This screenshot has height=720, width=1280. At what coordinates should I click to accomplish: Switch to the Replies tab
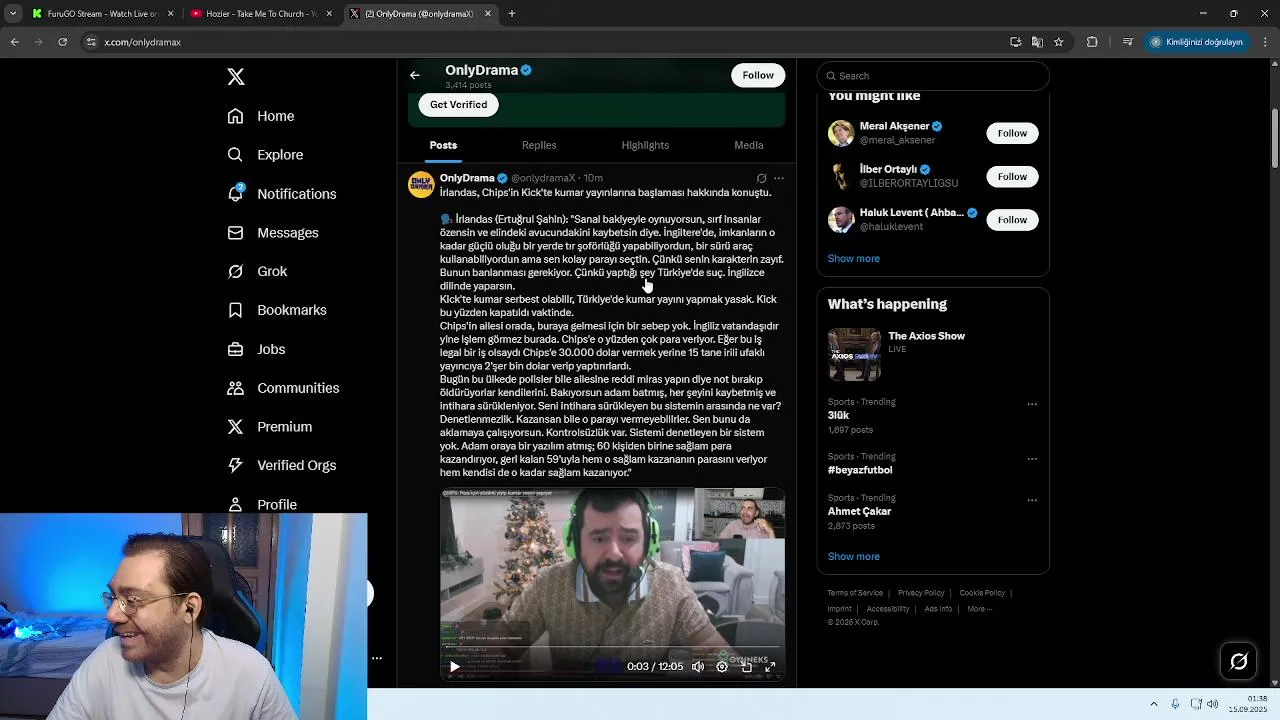tap(539, 145)
